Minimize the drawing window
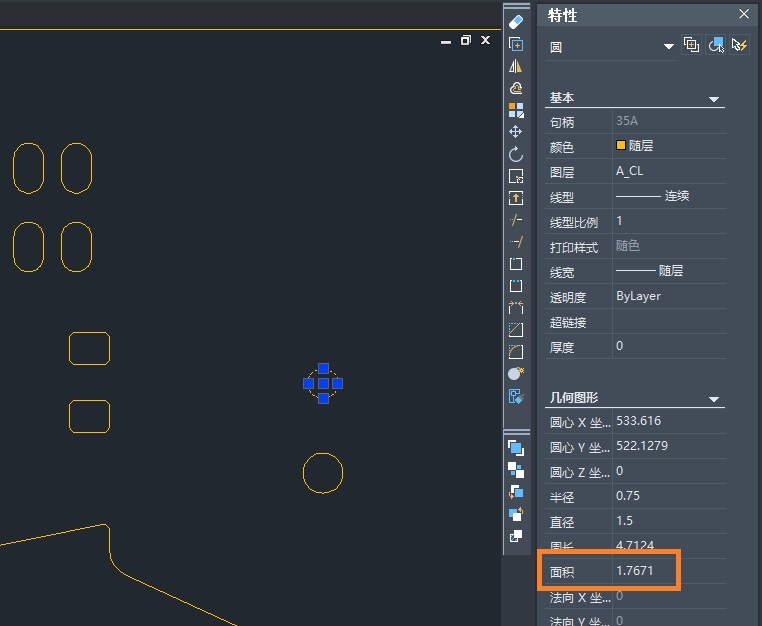Viewport: 762px width, 626px height. [x=446, y=41]
